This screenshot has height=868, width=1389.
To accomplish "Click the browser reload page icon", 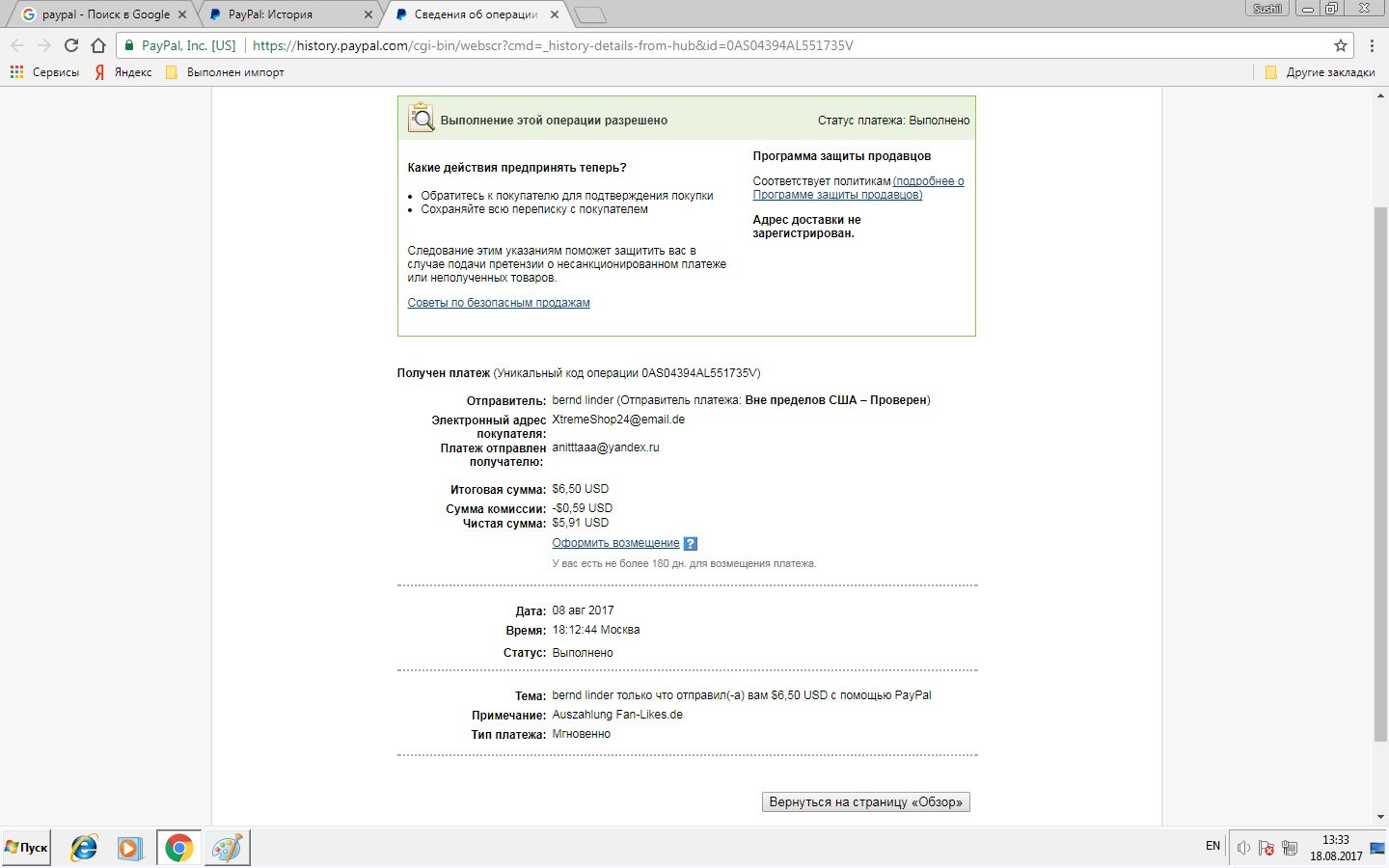I will (x=71, y=45).
